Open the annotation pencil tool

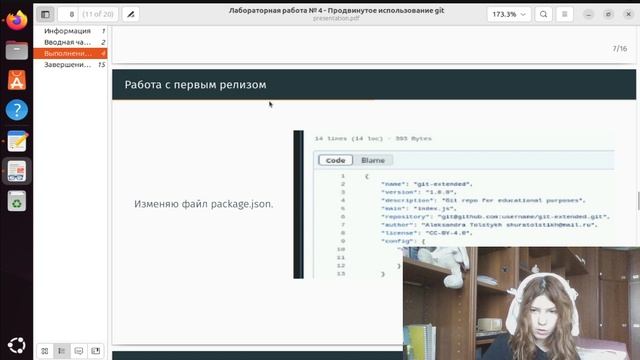[x=131, y=14]
